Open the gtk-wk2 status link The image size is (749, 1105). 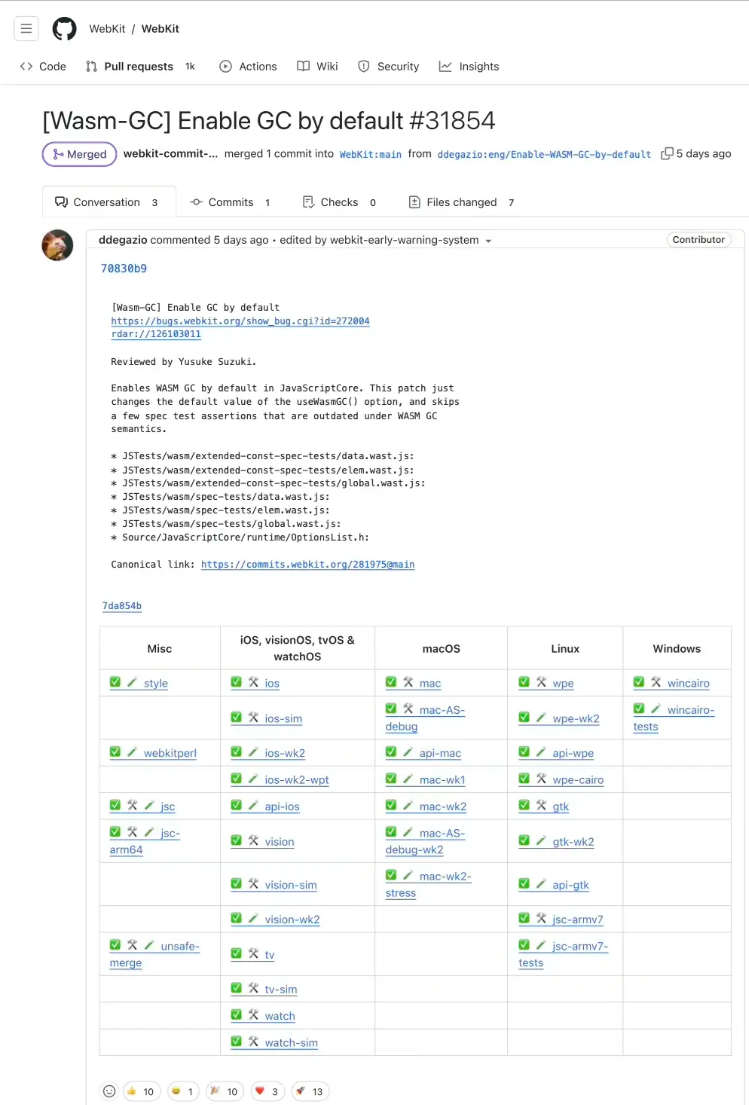pos(573,841)
